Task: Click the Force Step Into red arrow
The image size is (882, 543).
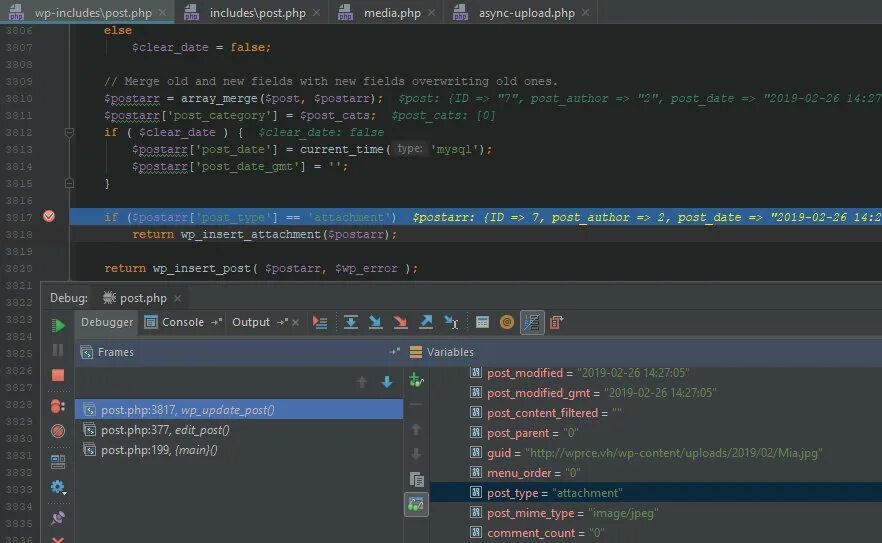Action: (x=400, y=322)
